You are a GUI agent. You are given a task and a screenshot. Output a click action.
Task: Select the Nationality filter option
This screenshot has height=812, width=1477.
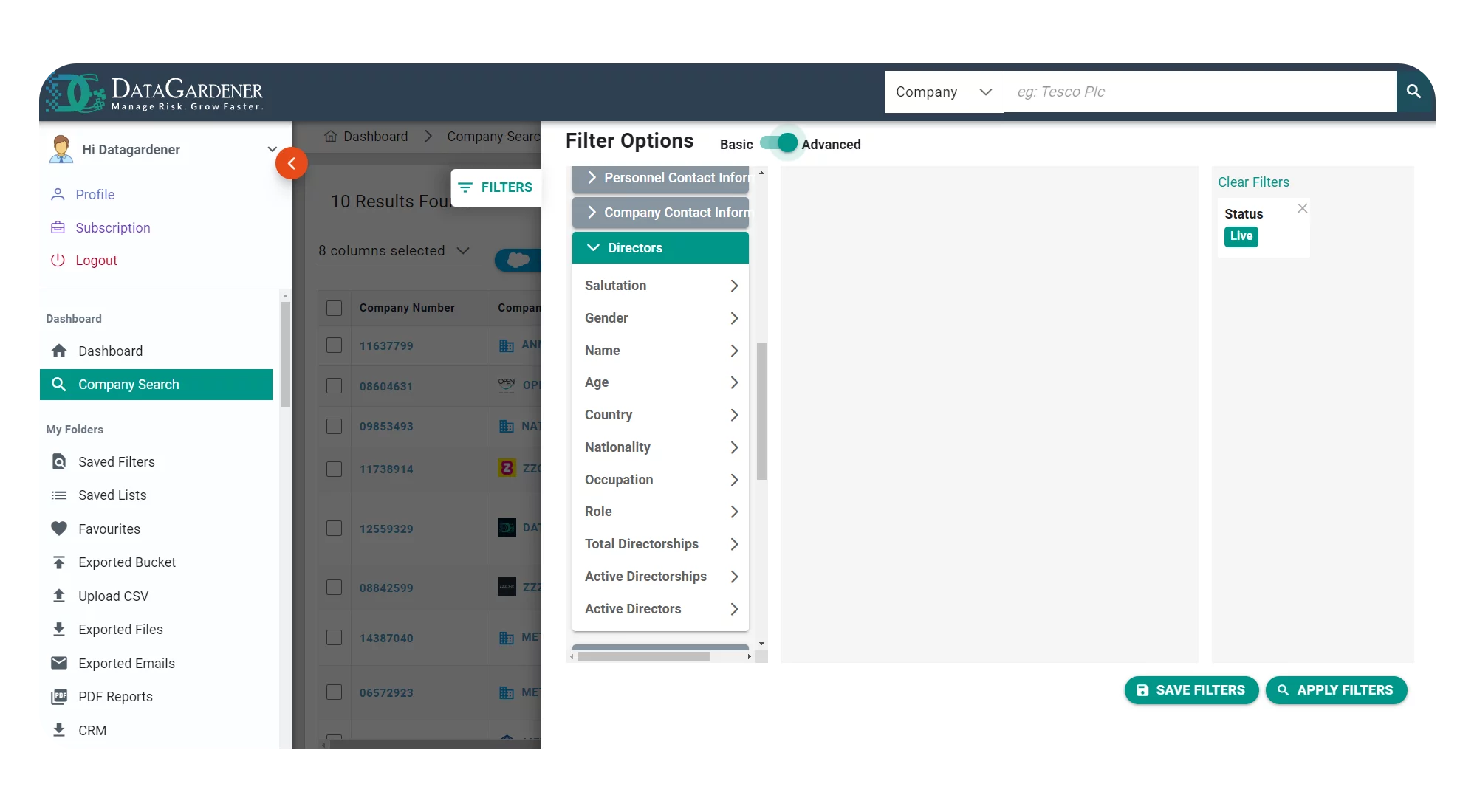pos(661,447)
